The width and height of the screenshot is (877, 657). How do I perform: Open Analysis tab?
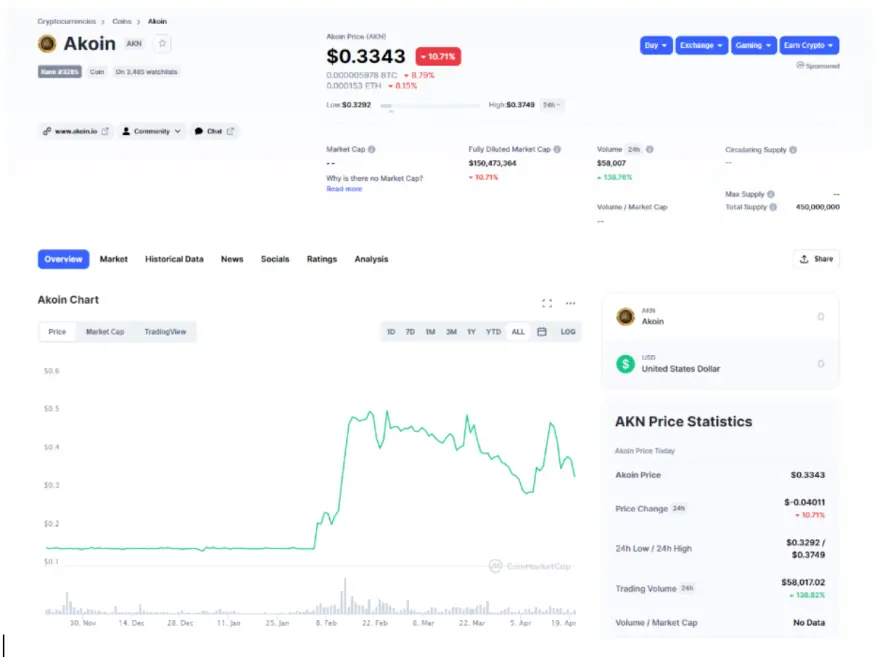tap(371, 259)
